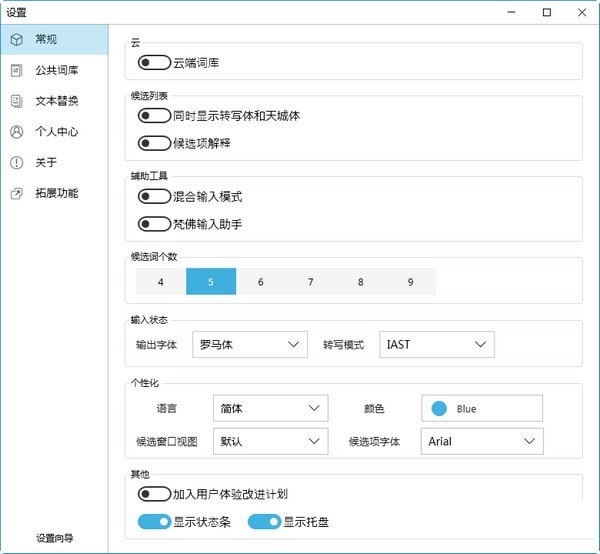Click the 公共词库 dictionary icon
Screen dimensions: 600x554
pos(16,70)
